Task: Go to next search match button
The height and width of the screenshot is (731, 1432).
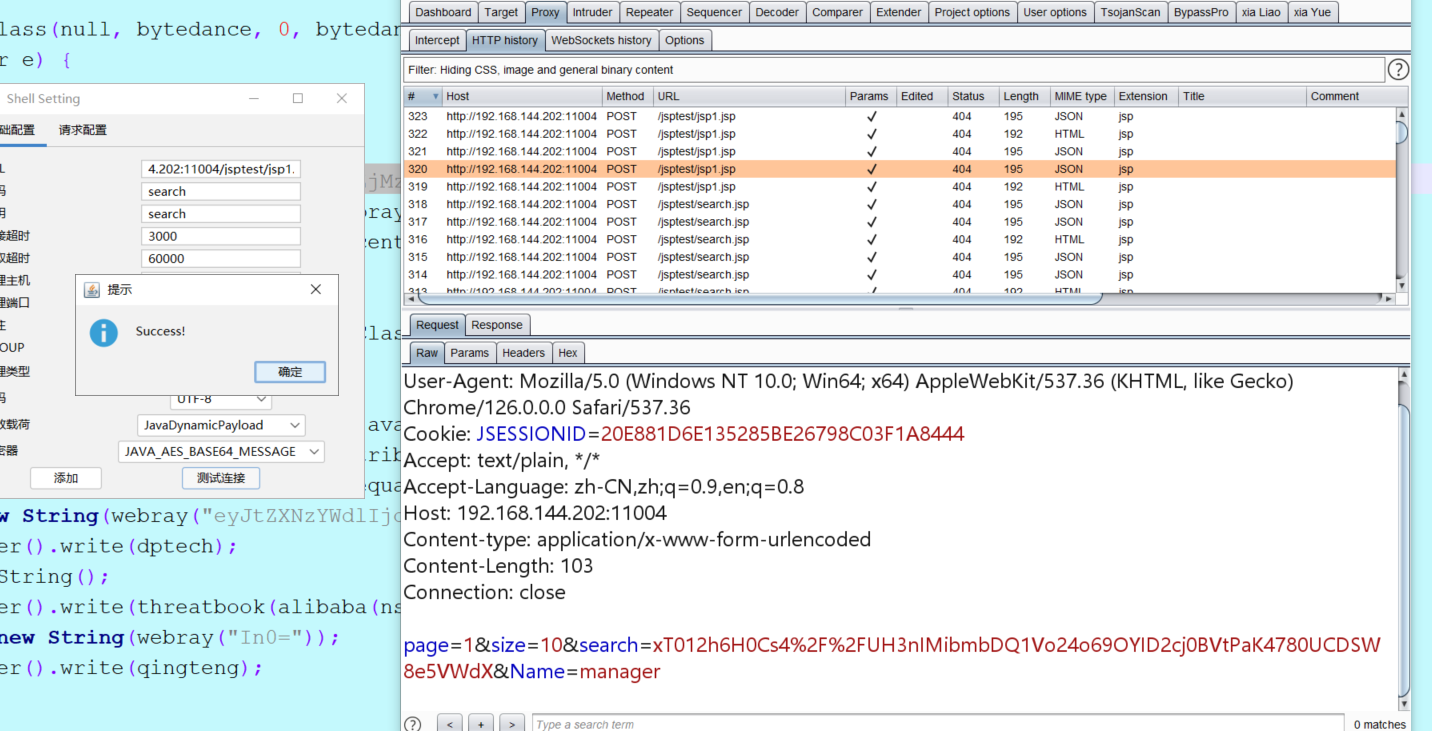Action: click(x=512, y=724)
